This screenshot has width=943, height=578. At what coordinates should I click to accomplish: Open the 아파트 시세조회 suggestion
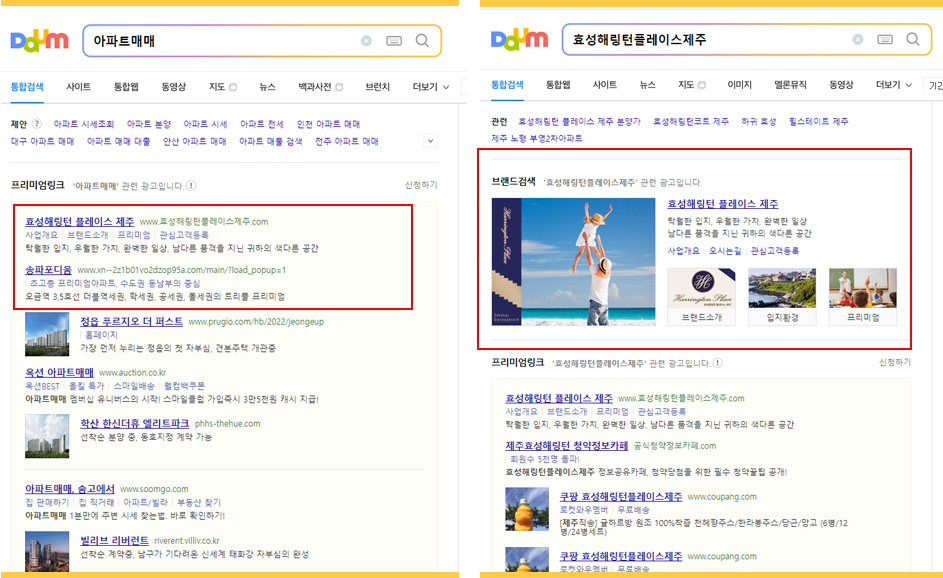pyautogui.click(x=84, y=124)
